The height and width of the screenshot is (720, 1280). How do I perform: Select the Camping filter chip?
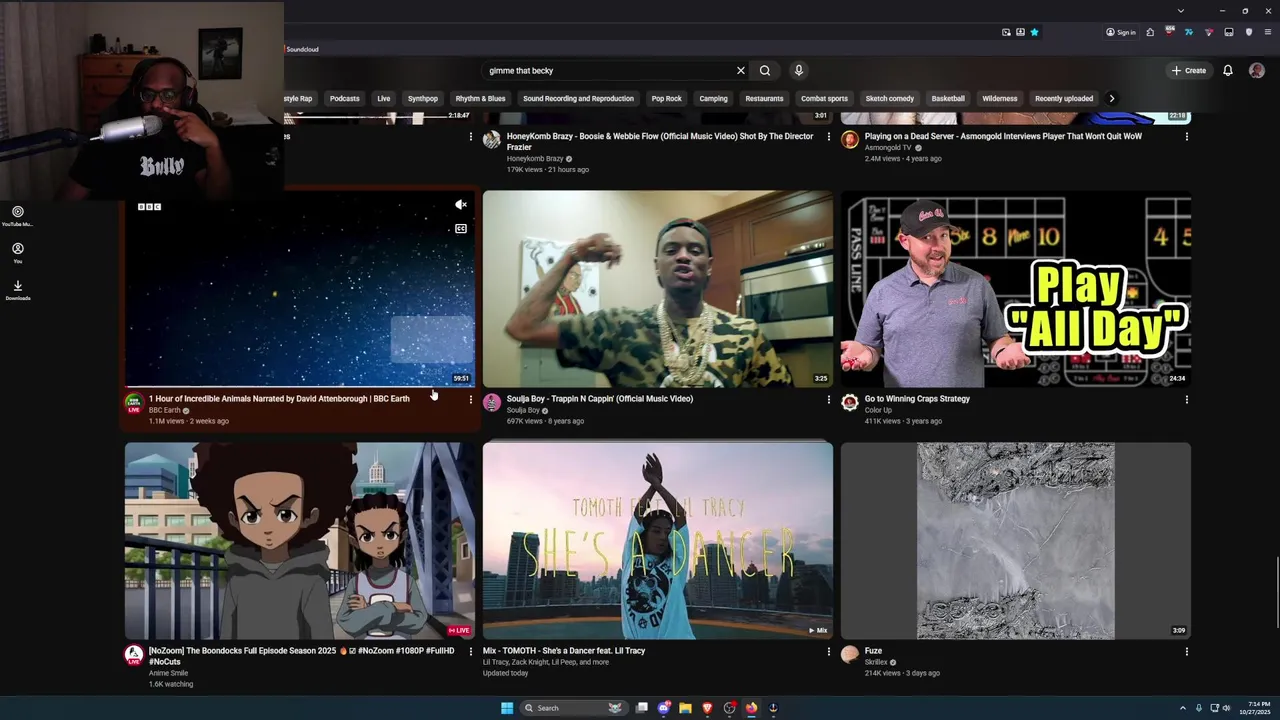coord(713,98)
